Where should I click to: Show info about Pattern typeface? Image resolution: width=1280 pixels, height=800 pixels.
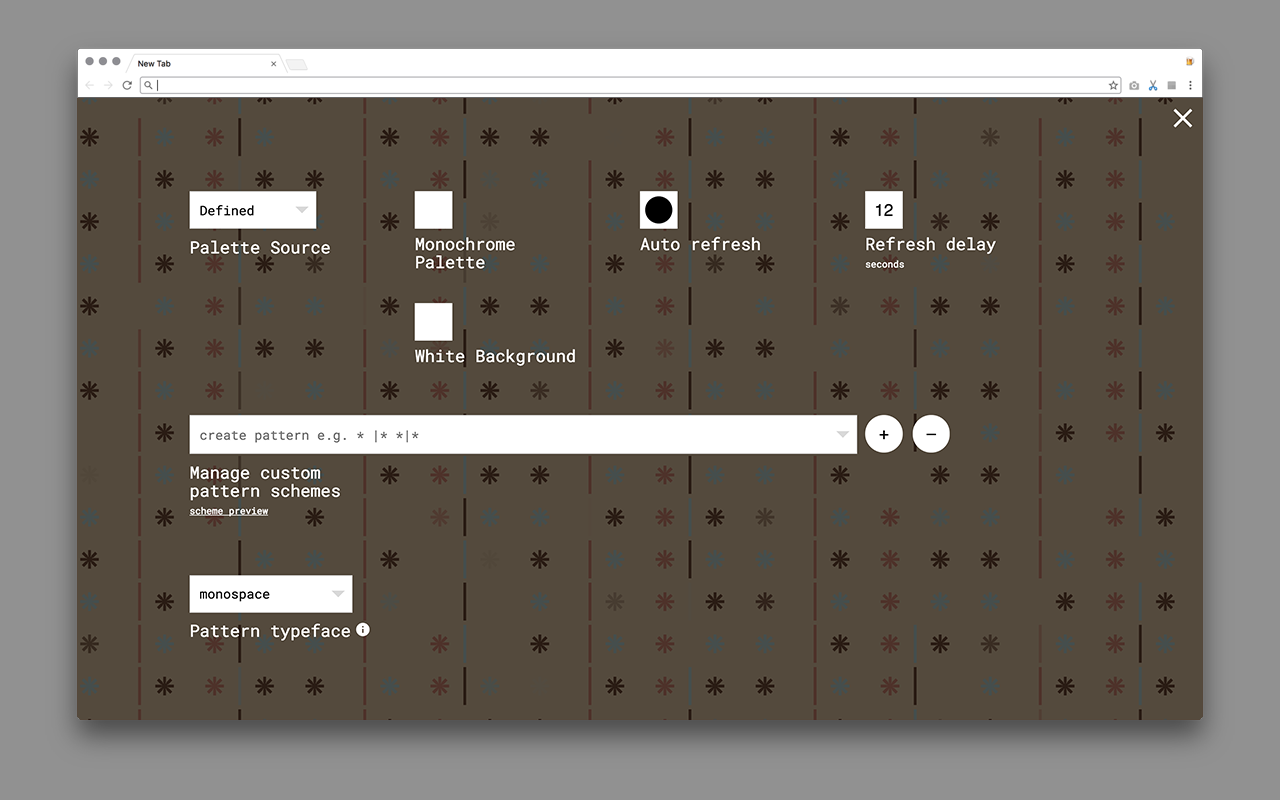[363, 630]
